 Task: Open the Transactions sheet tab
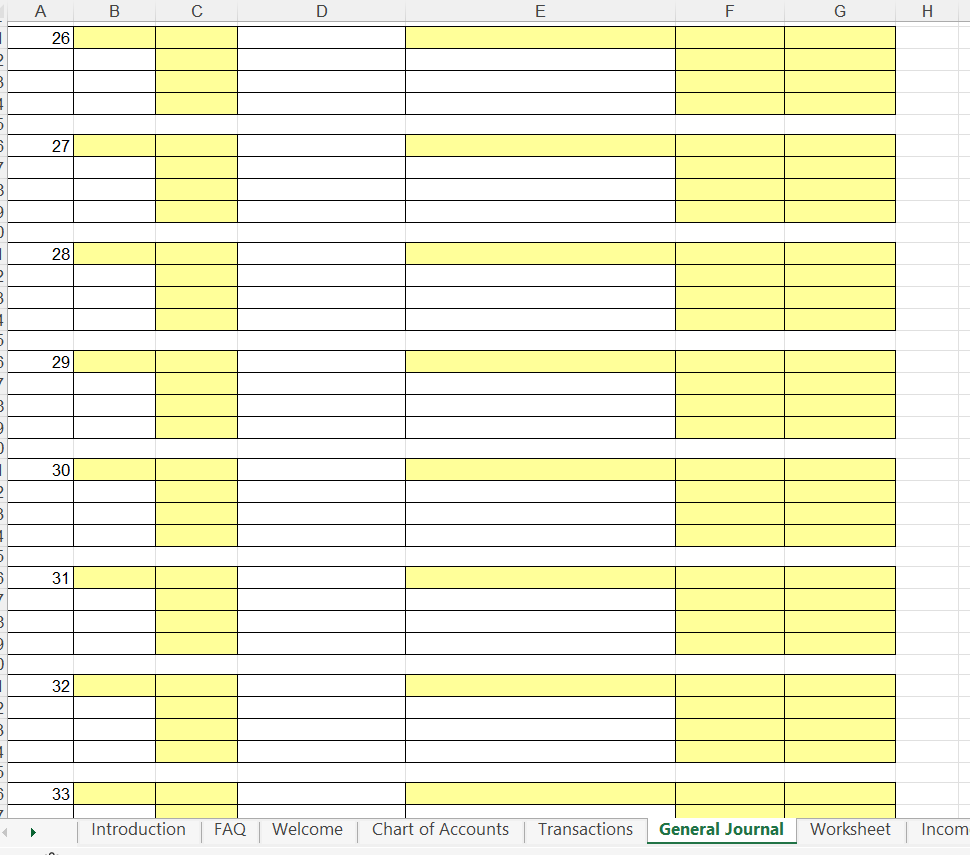(x=585, y=830)
